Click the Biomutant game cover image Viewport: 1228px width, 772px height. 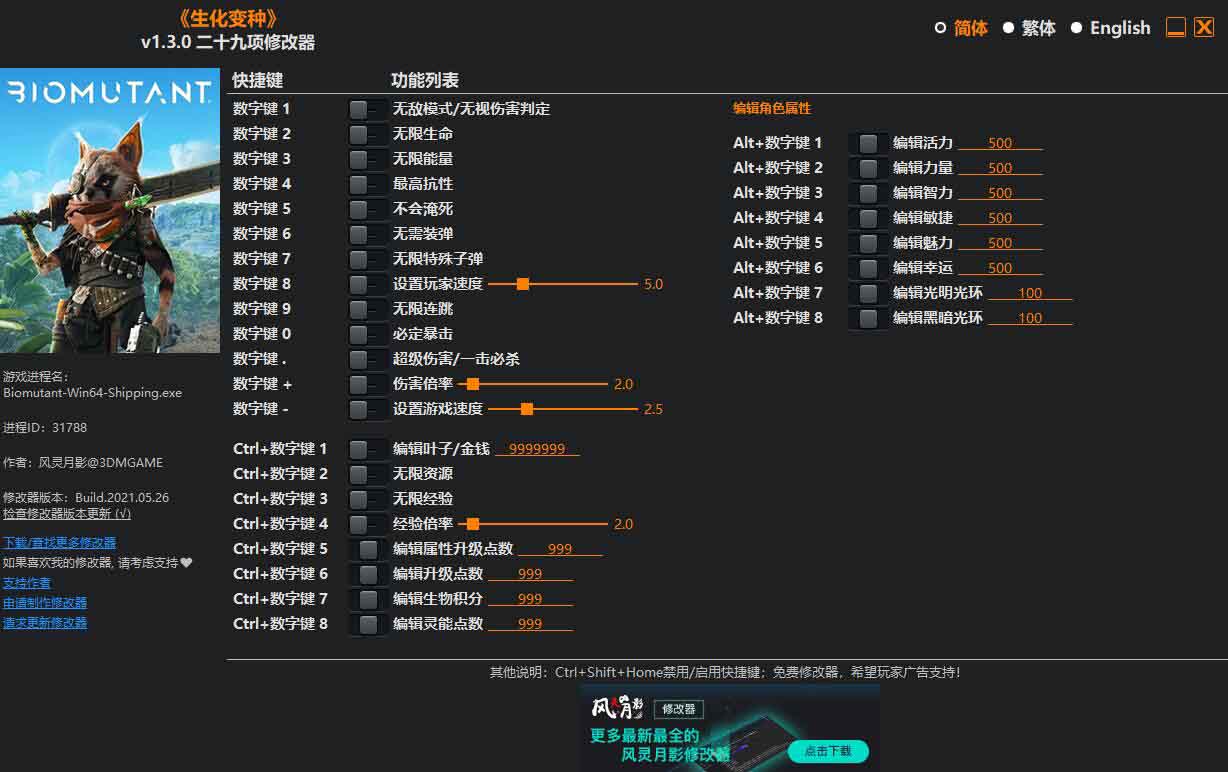[110, 211]
